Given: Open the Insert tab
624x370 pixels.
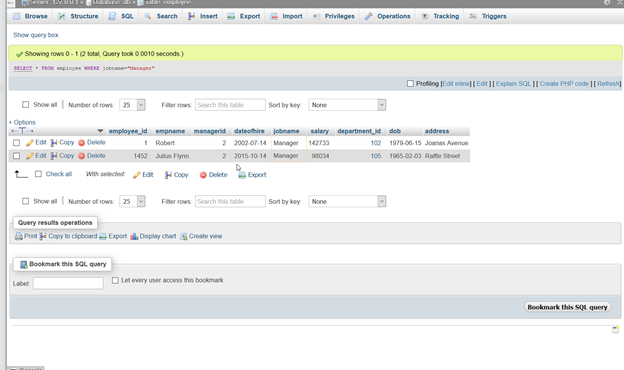Looking at the screenshot, I should pos(203,16).
